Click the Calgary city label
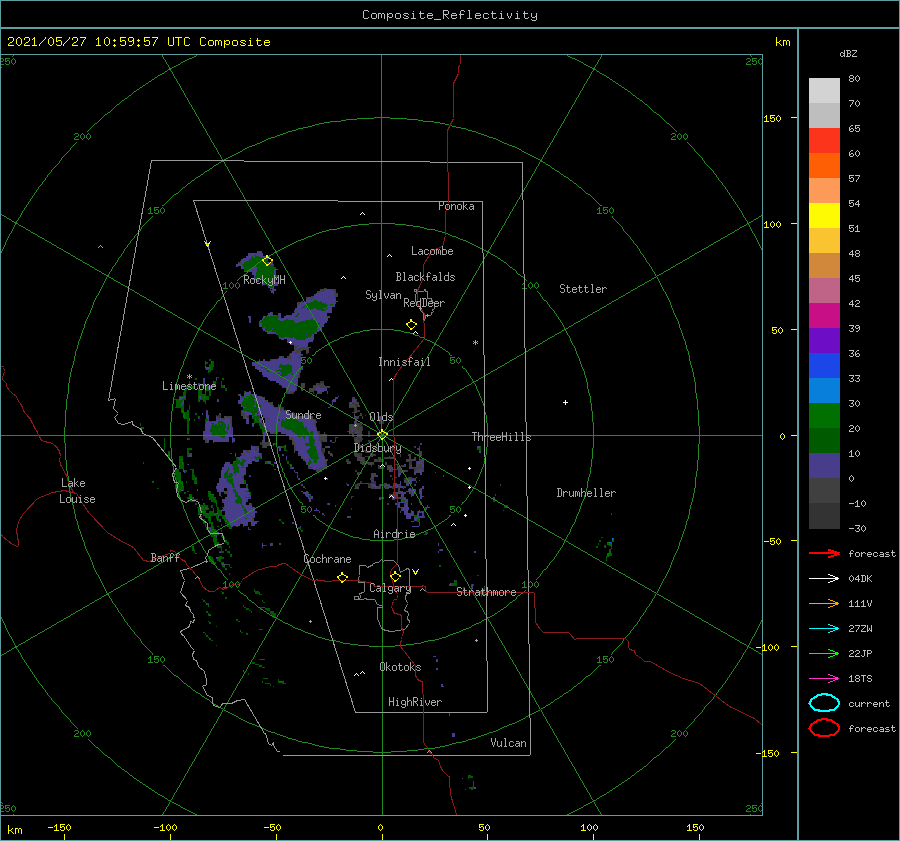This screenshot has height=841, width=900. pos(390,588)
